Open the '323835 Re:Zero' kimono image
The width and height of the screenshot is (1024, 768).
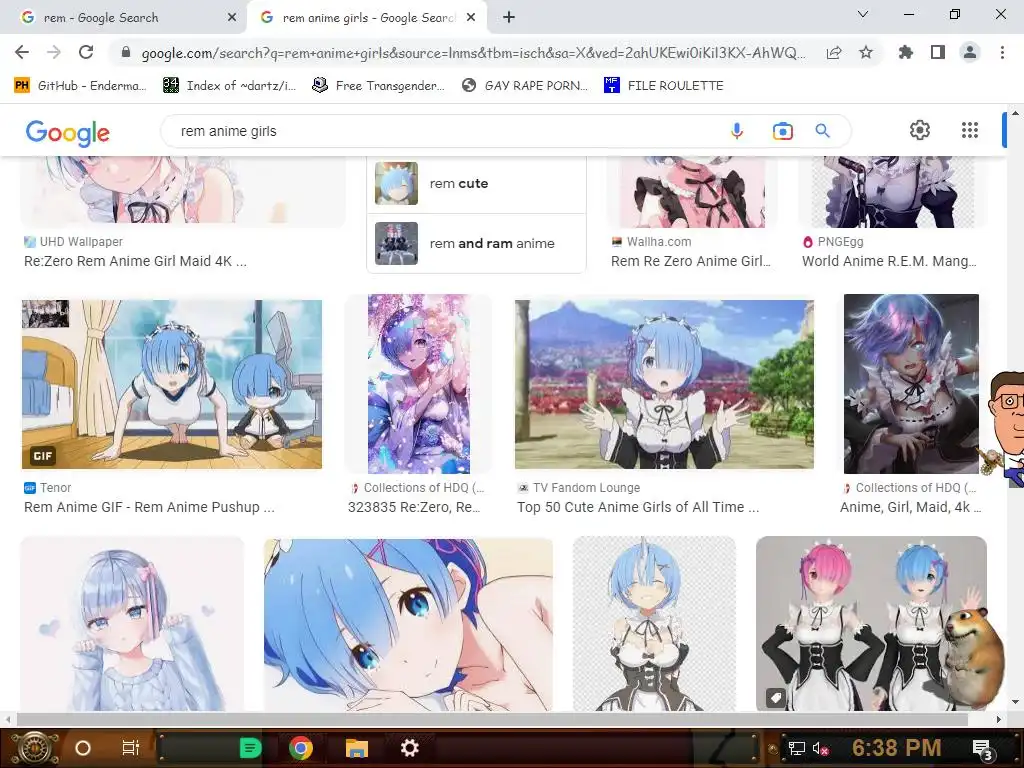[x=419, y=384]
